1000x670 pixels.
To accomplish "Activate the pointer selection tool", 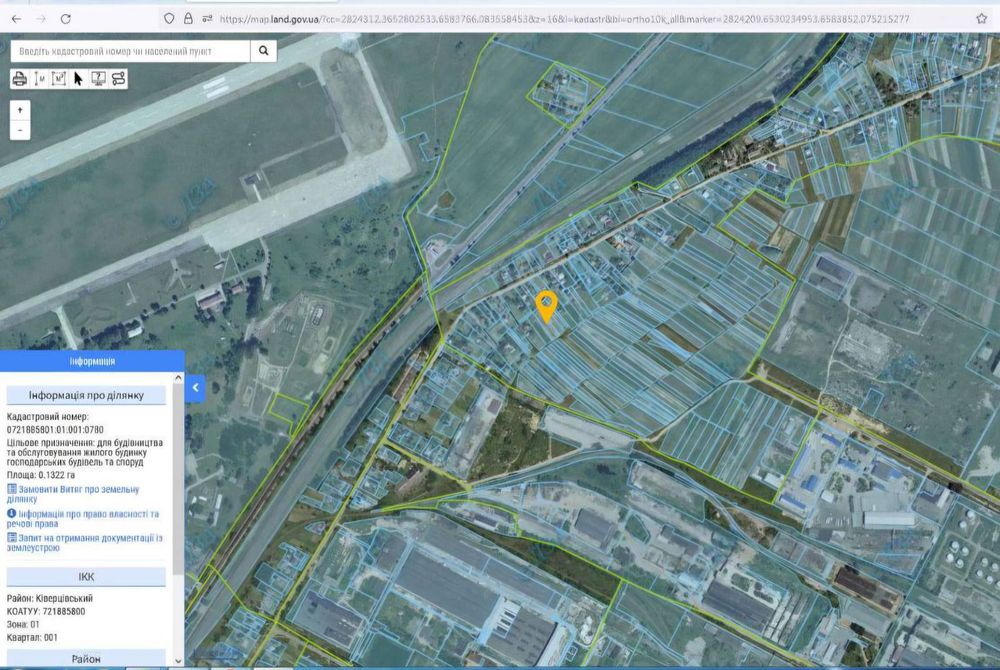I will [x=78, y=78].
